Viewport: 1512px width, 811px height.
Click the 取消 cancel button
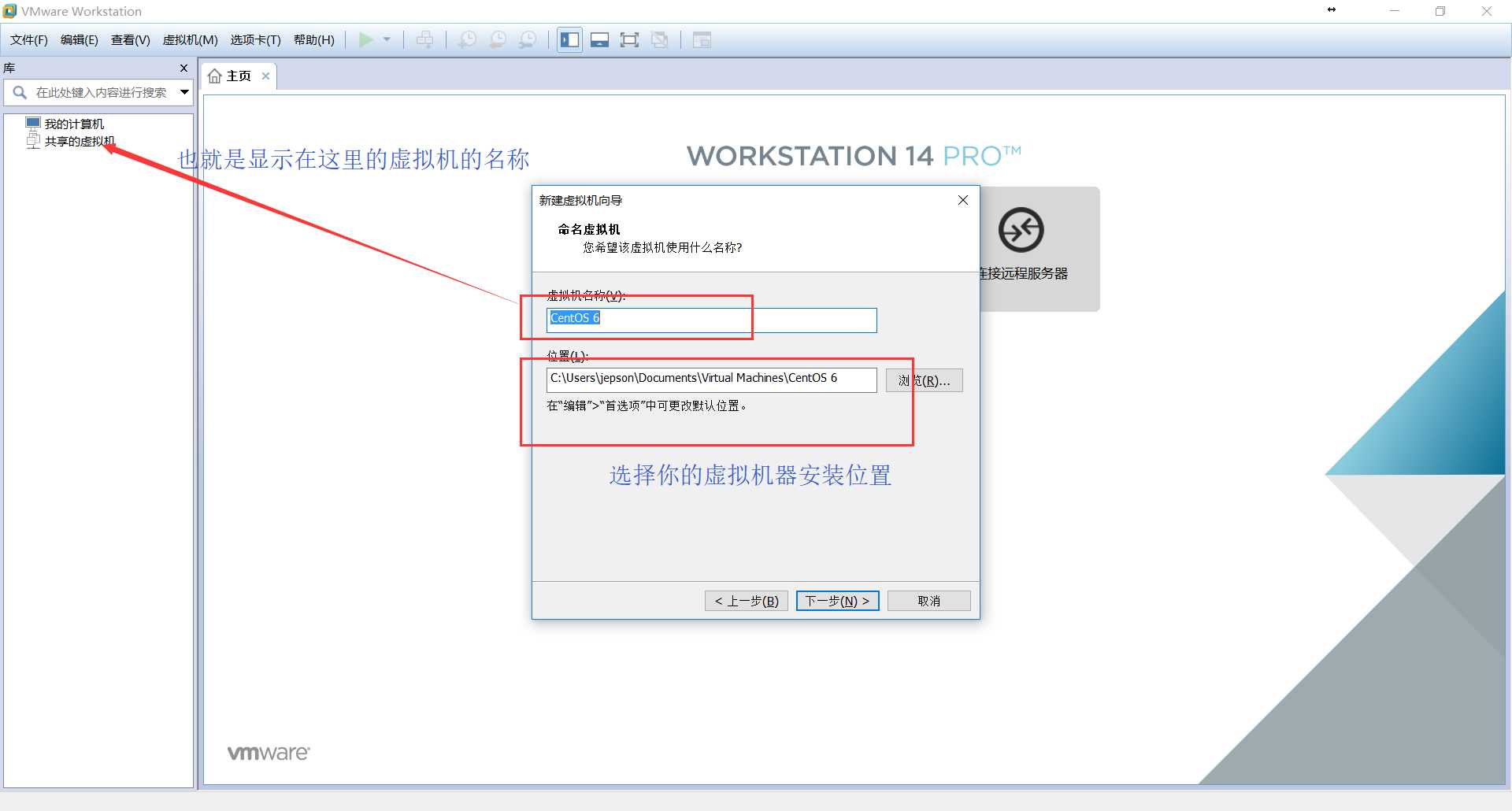pos(929,601)
